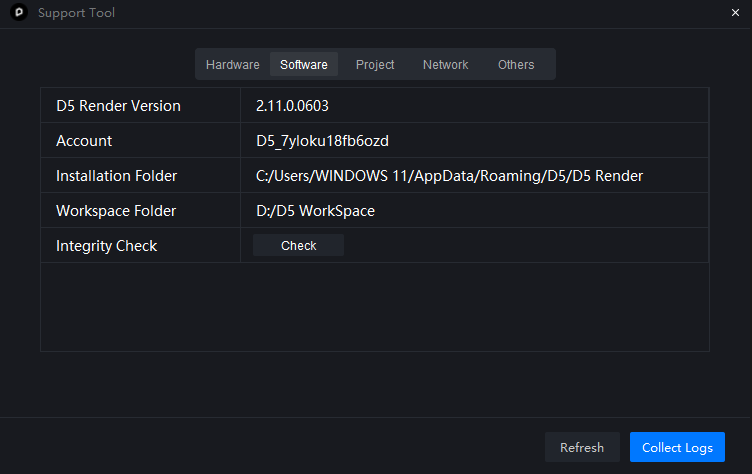Switch to the Hardware tab
Image resolution: width=752 pixels, height=474 pixels.
point(233,64)
